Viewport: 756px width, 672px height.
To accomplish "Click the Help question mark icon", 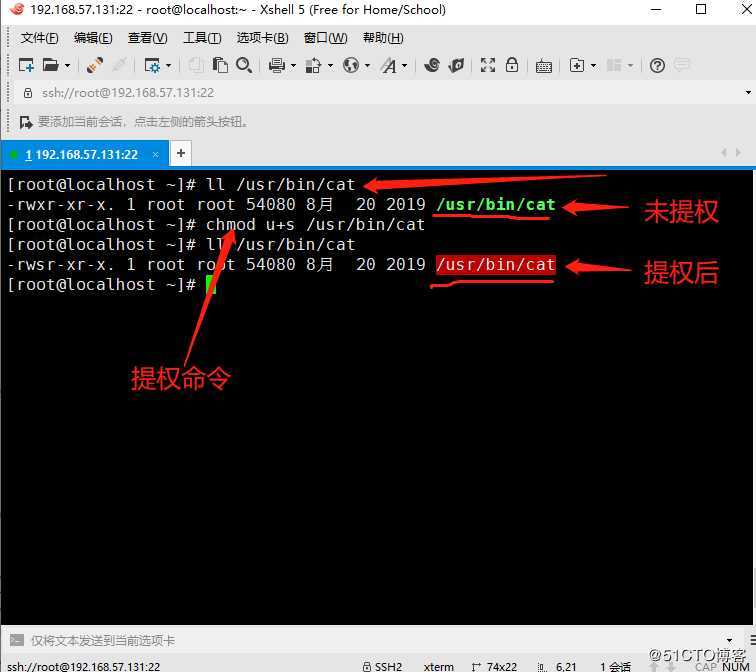I will (x=657, y=65).
